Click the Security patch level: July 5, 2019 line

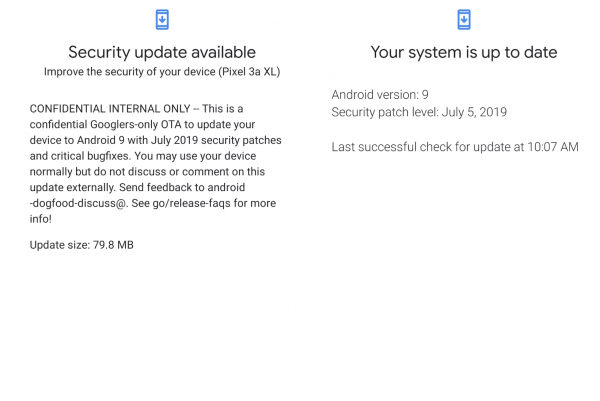(x=419, y=112)
